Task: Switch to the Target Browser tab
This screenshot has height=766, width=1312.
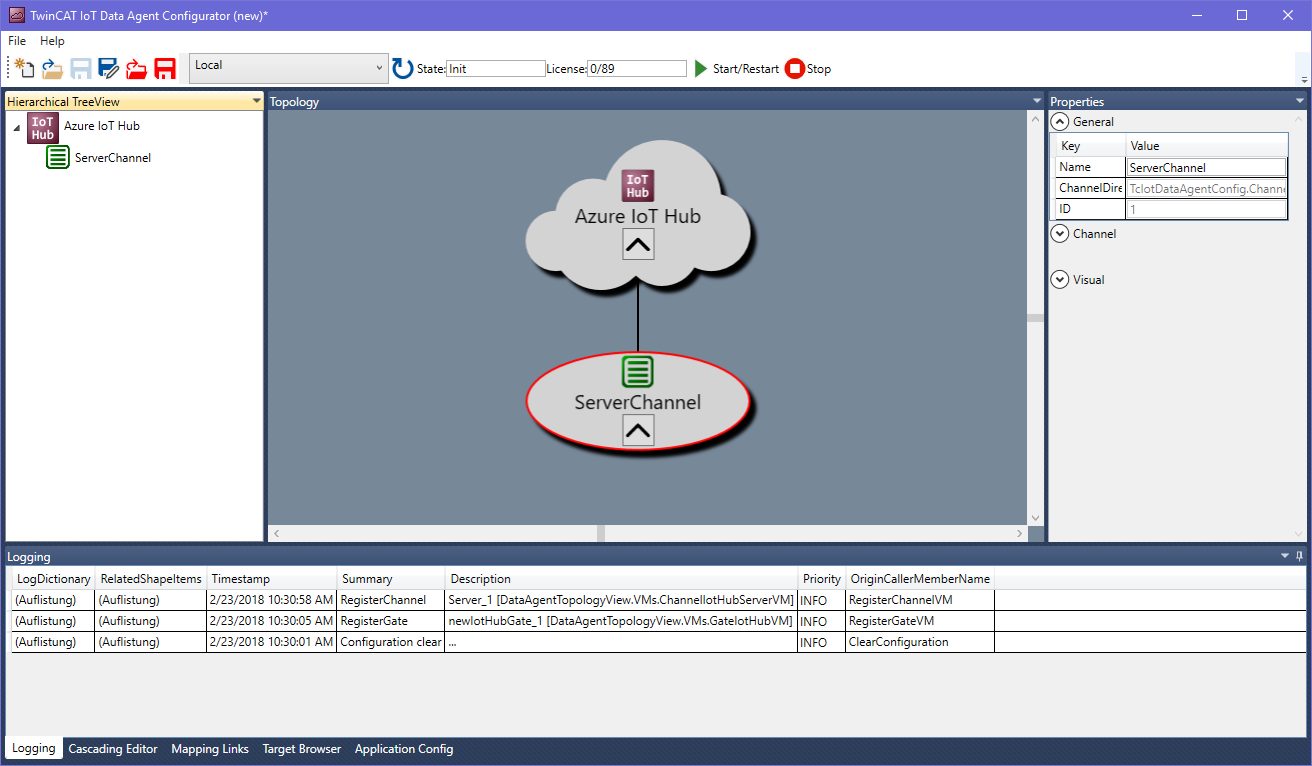Action: pyautogui.click(x=302, y=749)
